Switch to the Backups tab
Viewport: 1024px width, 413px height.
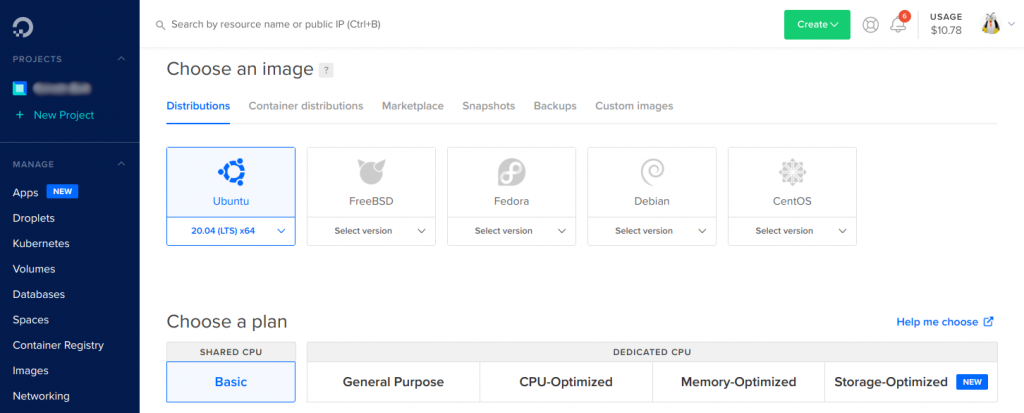tap(555, 106)
